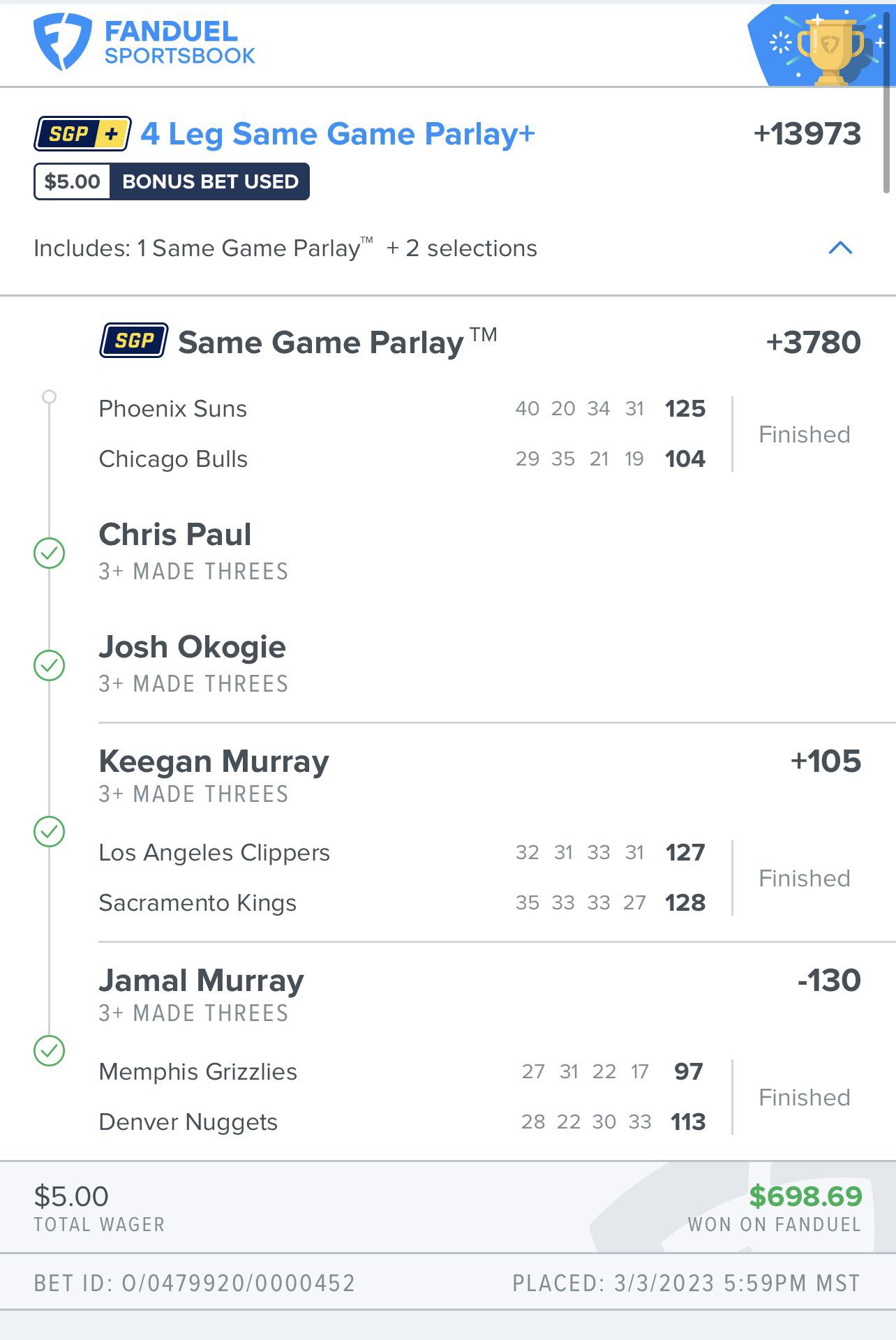Tap the gold trophy icon
The width and height of the screenshot is (896, 1340).
[829, 49]
